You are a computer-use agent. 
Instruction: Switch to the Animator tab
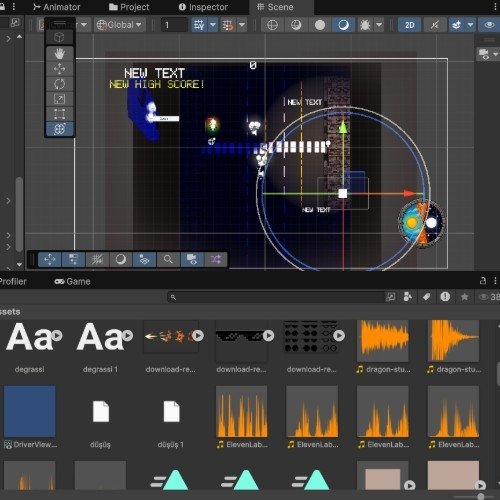(x=57, y=7)
